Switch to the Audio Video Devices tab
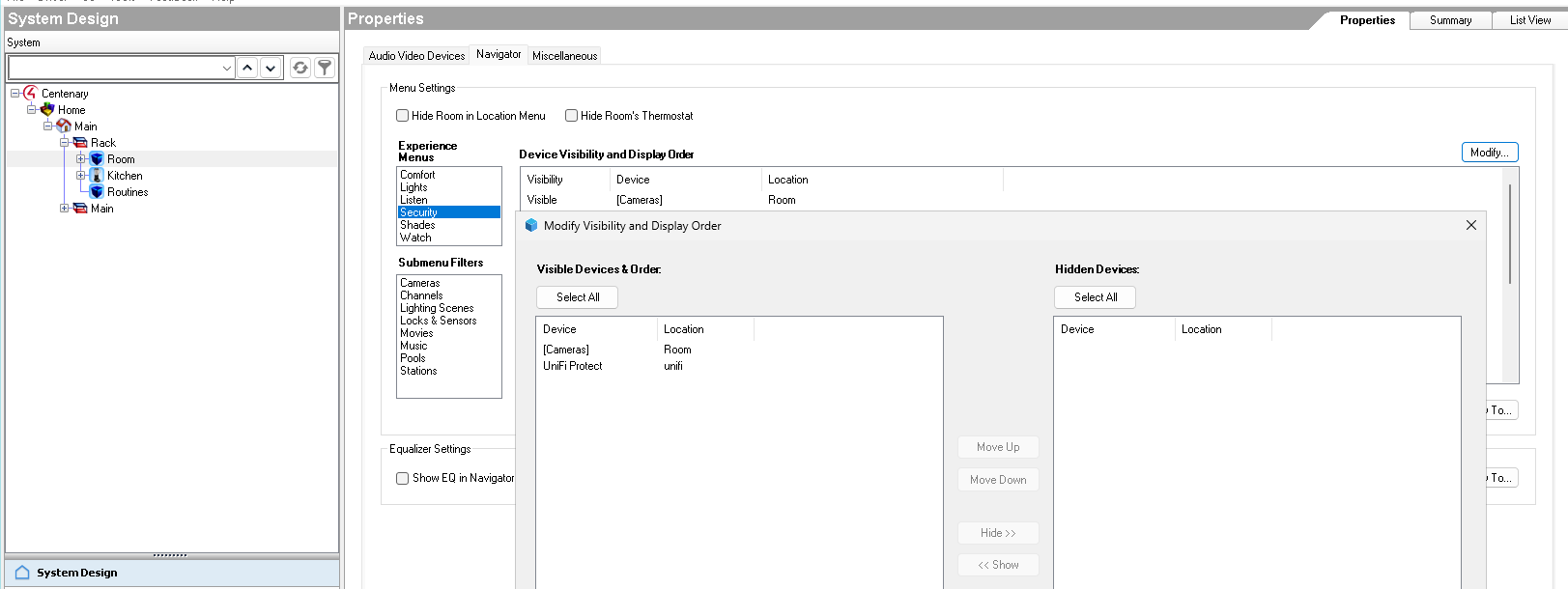 416,56
